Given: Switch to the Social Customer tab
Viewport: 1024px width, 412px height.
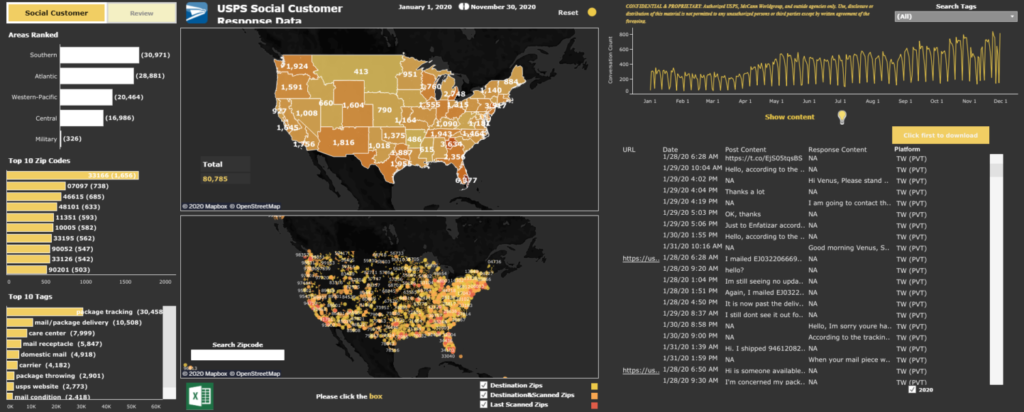Looking at the screenshot, I should point(56,13).
